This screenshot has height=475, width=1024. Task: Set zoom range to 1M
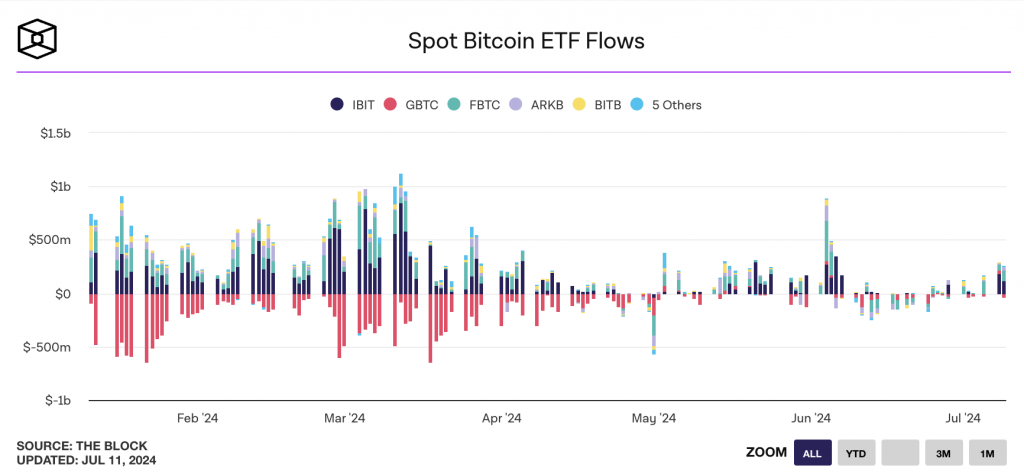click(987, 453)
